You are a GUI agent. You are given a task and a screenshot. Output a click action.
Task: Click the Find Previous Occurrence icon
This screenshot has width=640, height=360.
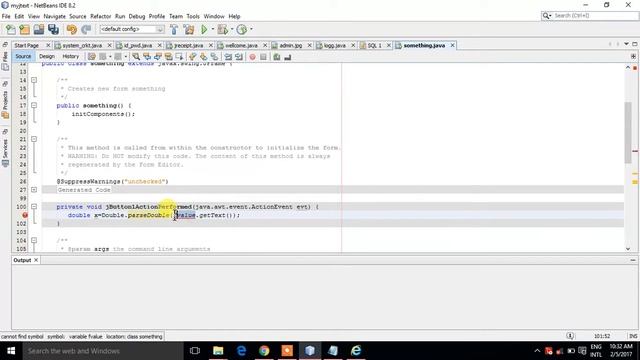(x=147, y=57)
